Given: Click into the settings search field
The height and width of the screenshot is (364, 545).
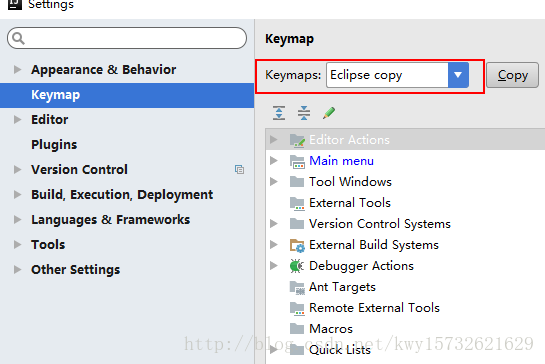Looking at the screenshot, I should [x=127, y=38].
